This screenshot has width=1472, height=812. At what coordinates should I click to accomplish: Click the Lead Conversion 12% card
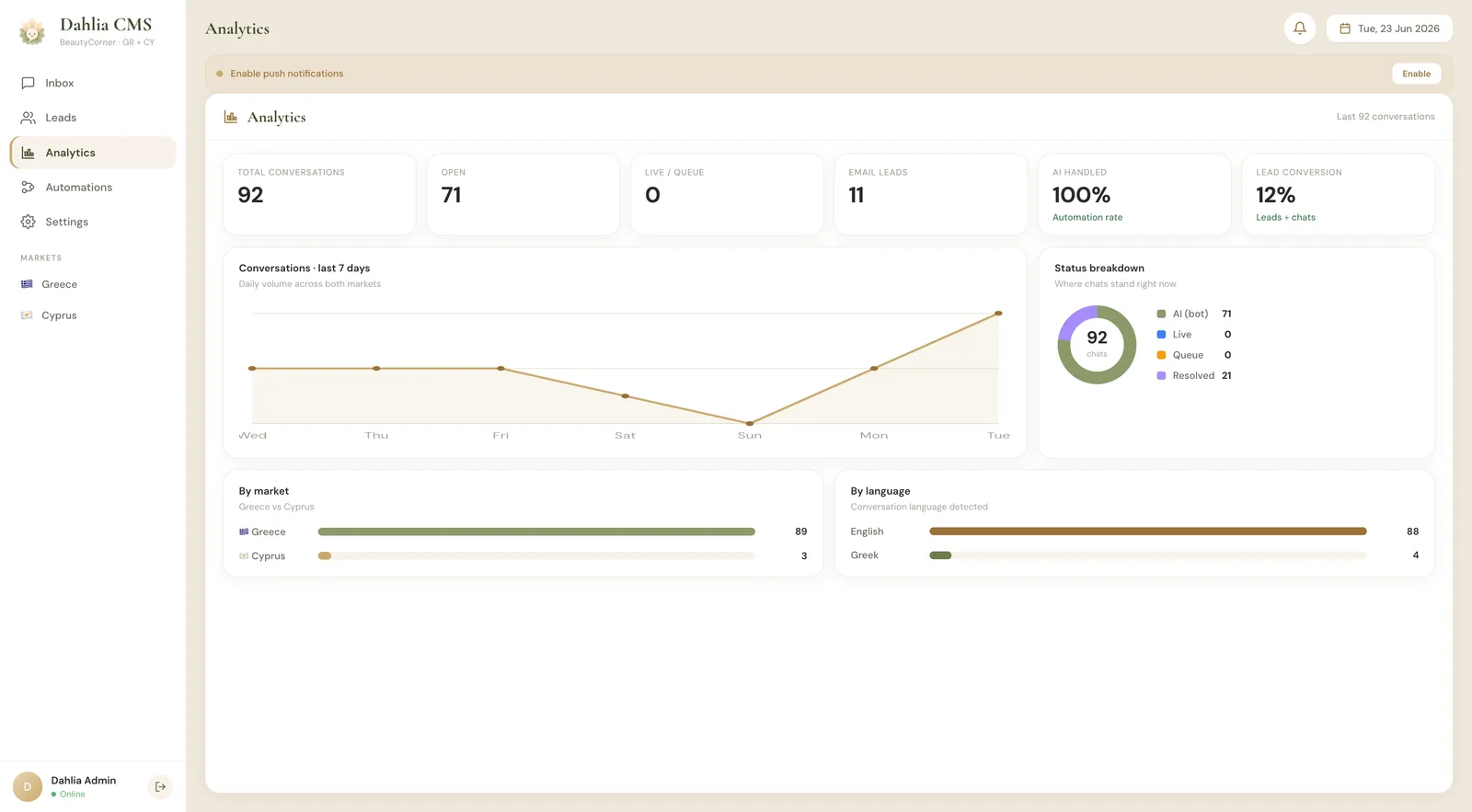coord(1339,194)
